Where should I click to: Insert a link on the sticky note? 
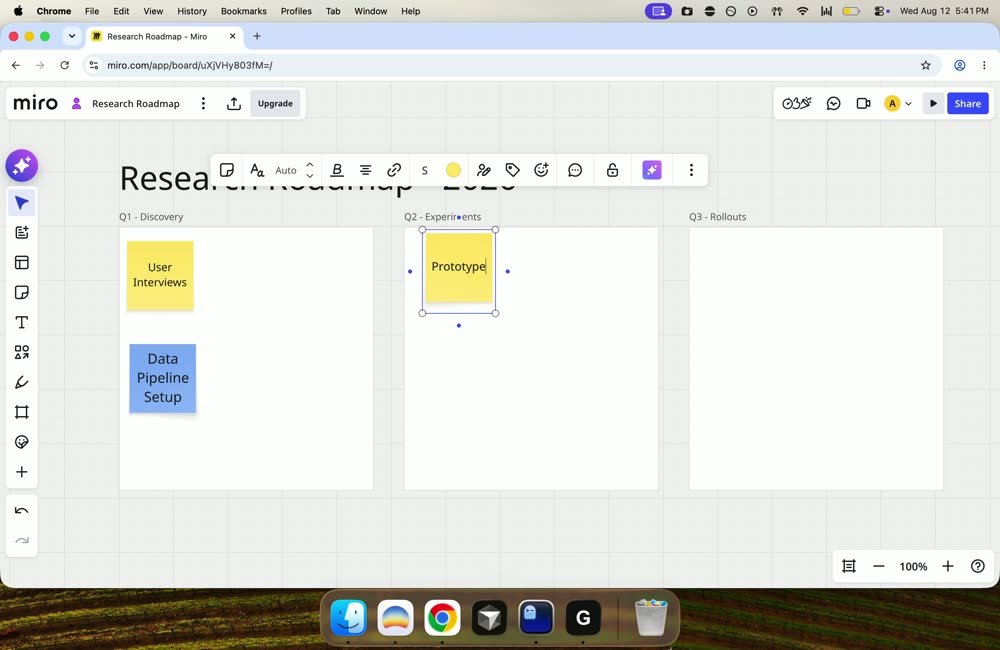point(394,170)
